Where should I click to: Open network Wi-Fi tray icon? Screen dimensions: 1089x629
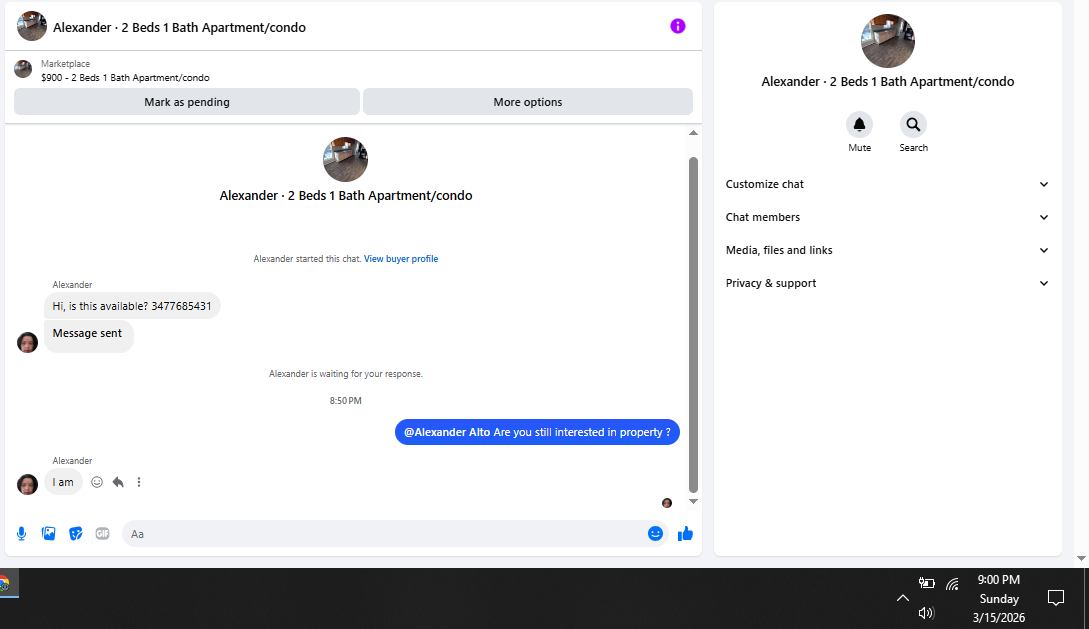point(952,585)
